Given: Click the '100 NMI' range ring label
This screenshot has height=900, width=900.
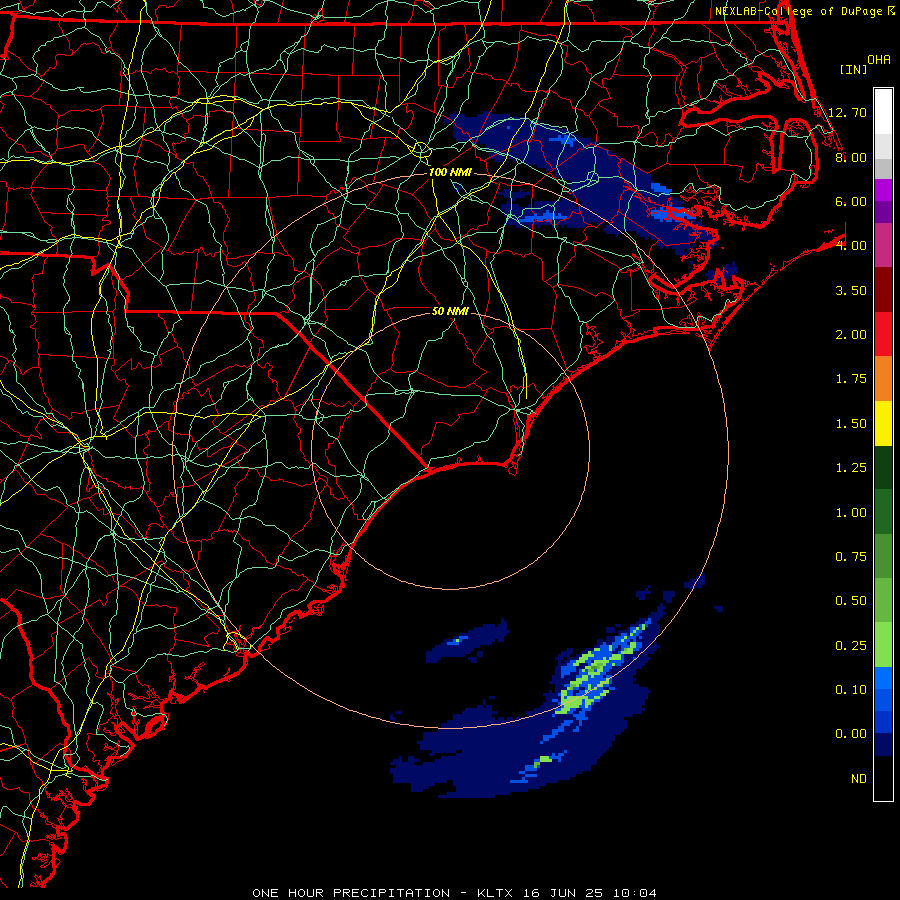Looking at the screenshot, I should click(x=450, y=172).
